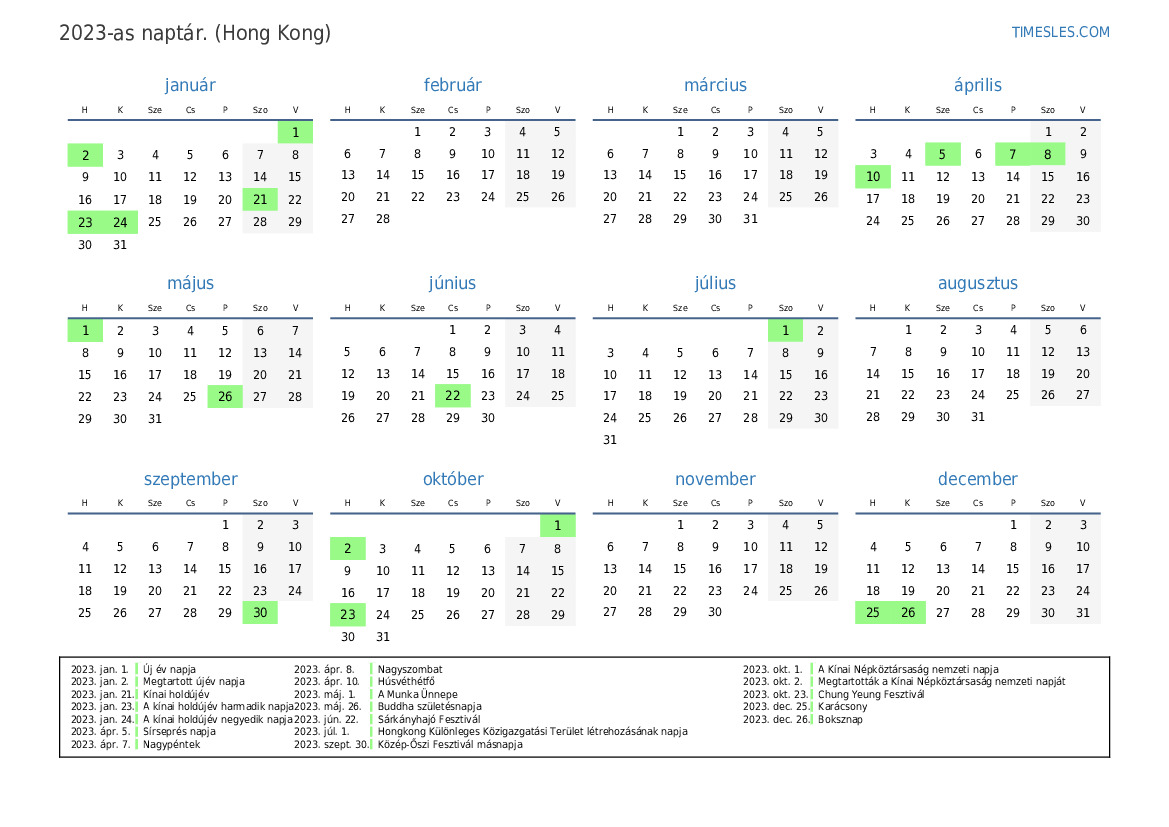The height and width of the screenshot is (827, 1169).
Task: Select highlighted January 1 in január
Action: tap(295, 132)
